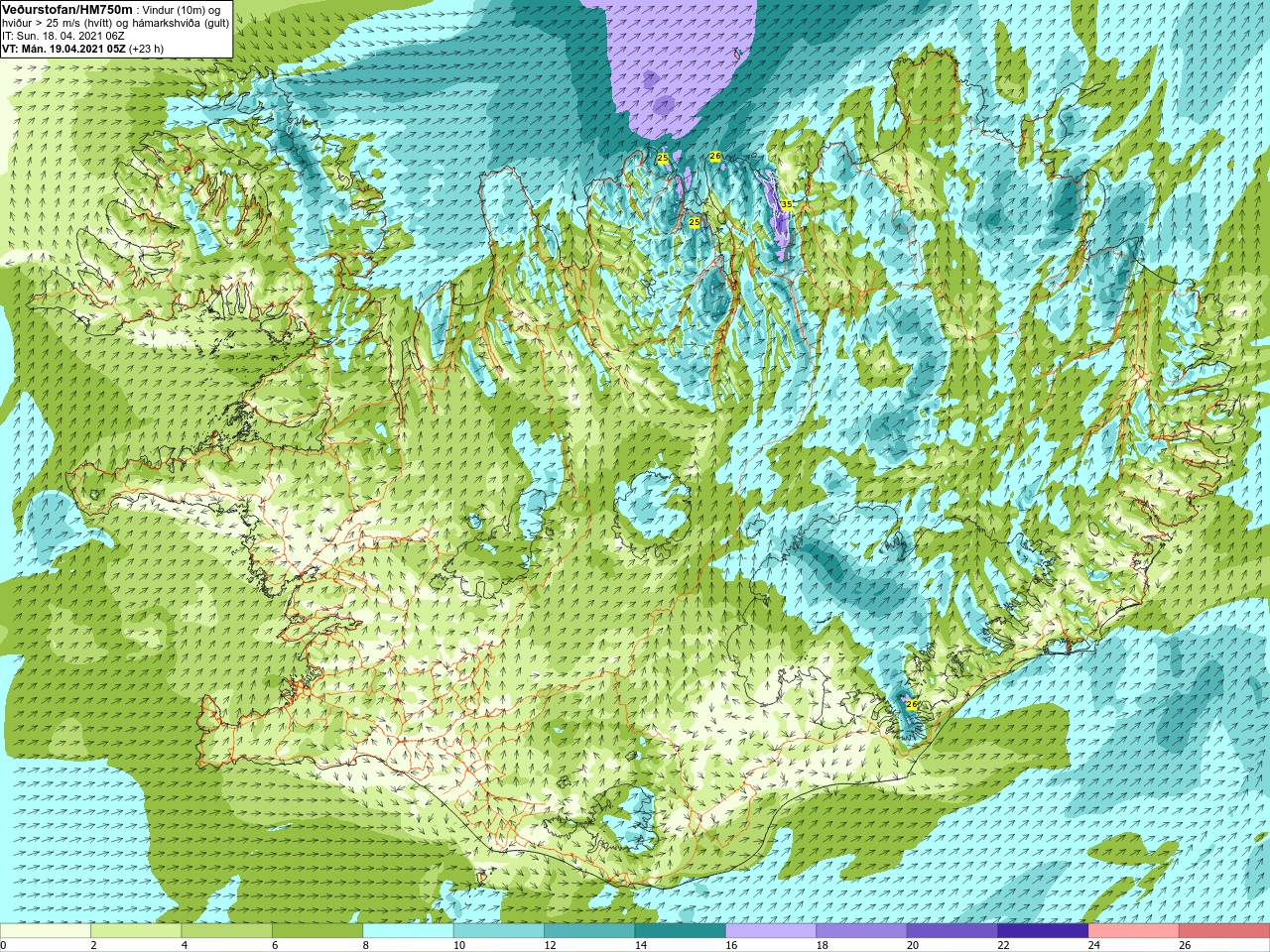Pick the lavender swatch between 16 and 18
Screen dimensions: 1270x952
click(771, 930)
